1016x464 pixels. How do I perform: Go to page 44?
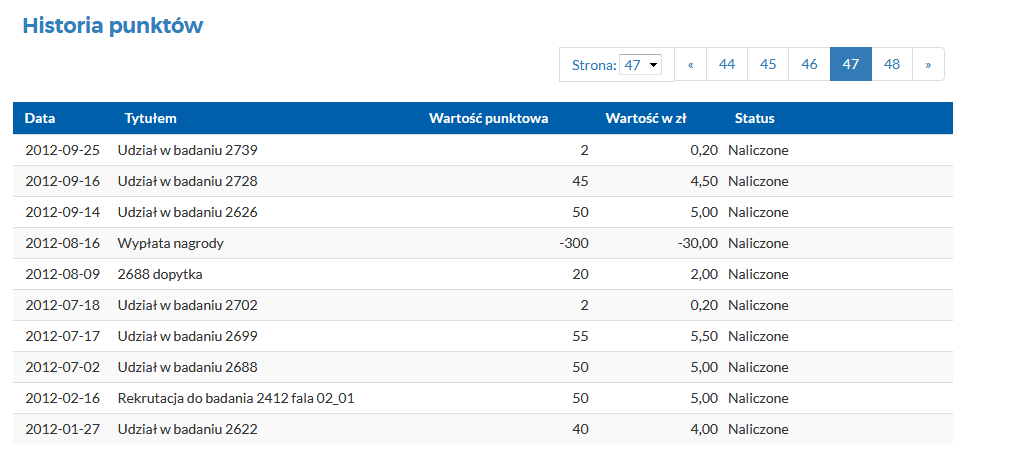(727, 64)
